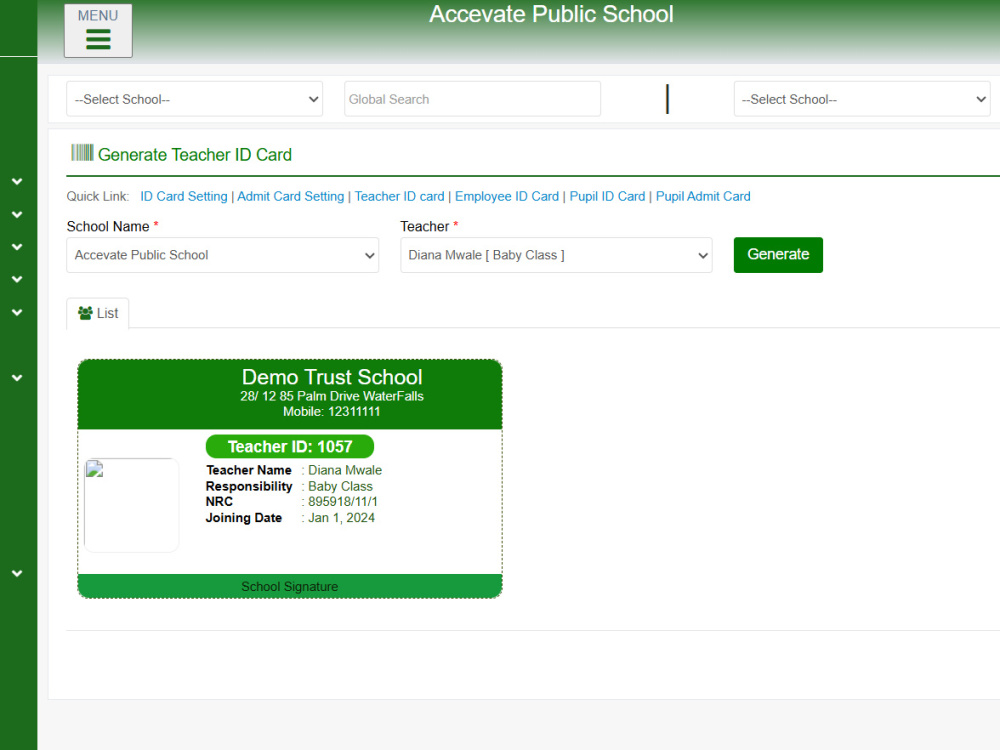Click the Mobile: 12311111 text
Image resolution: width=1000 pixels, height=750 pixels.
pyautogui.click(x=332, y=412)
